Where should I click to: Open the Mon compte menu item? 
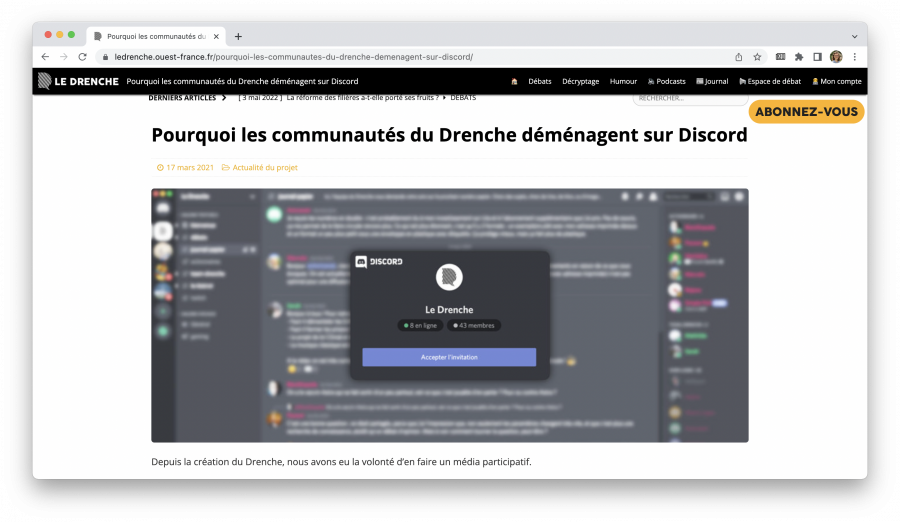[837, 82]
